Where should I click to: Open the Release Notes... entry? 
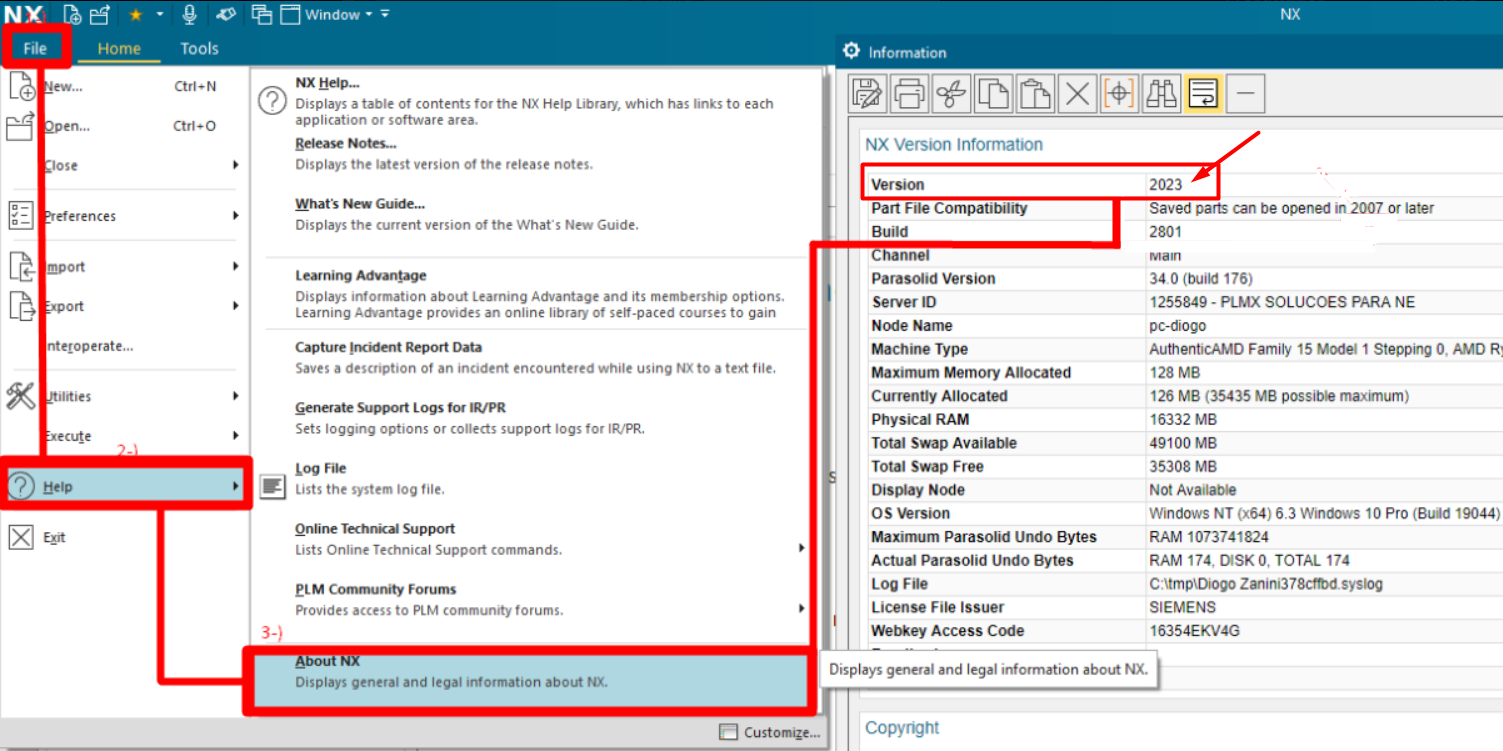click(x=345, y=143)
